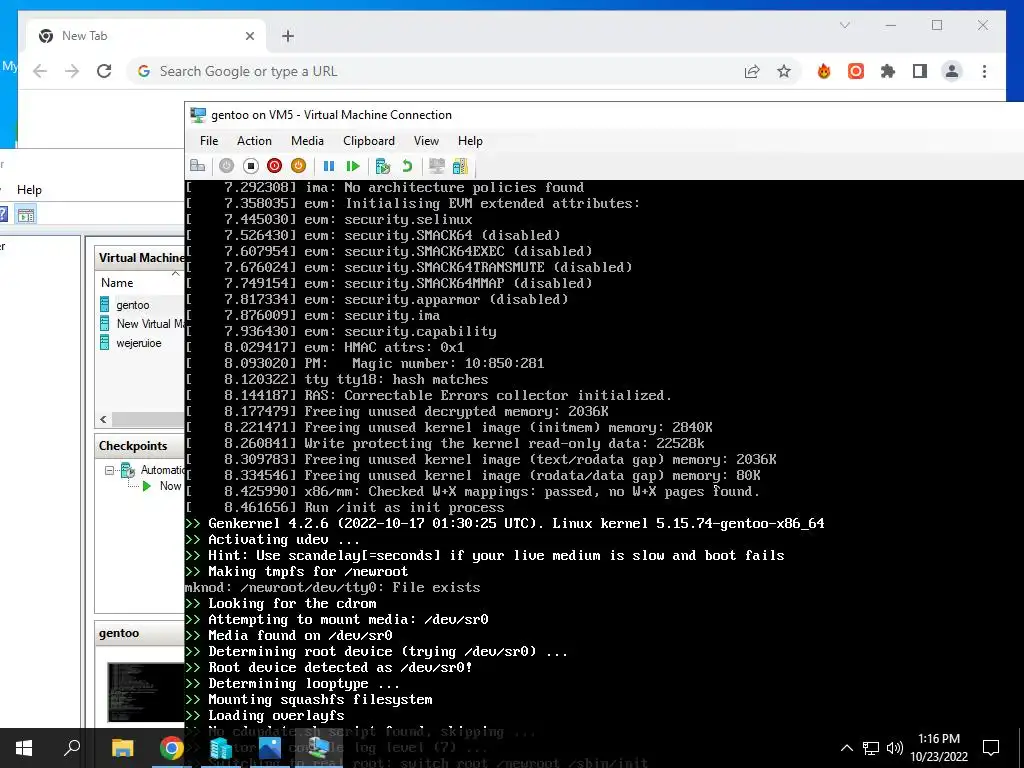1024x768 pixels.
Task: Close the New Tab tab
Action: (x=249, y=36)
